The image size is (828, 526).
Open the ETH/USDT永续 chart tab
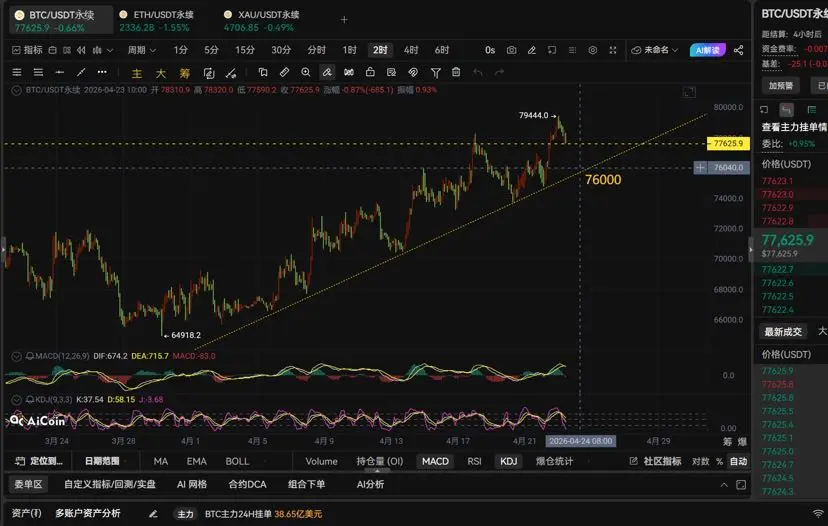156,20
